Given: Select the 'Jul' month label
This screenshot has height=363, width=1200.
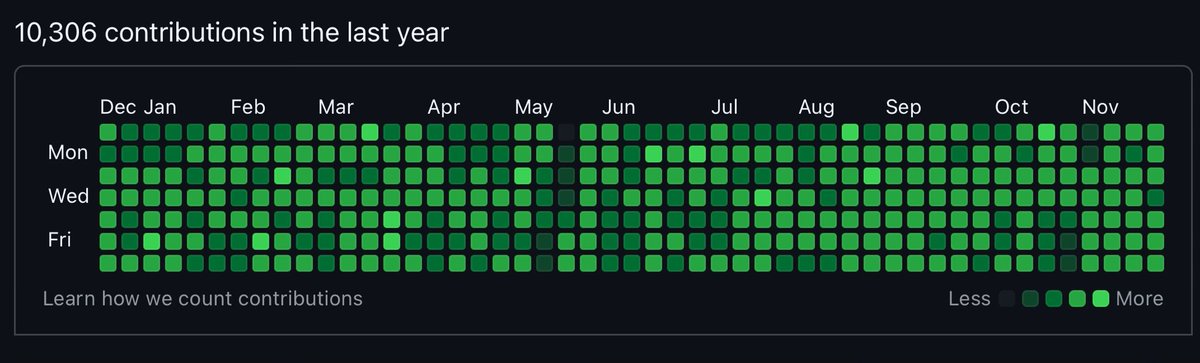Looking at the screenshot, I should point(725,107).
